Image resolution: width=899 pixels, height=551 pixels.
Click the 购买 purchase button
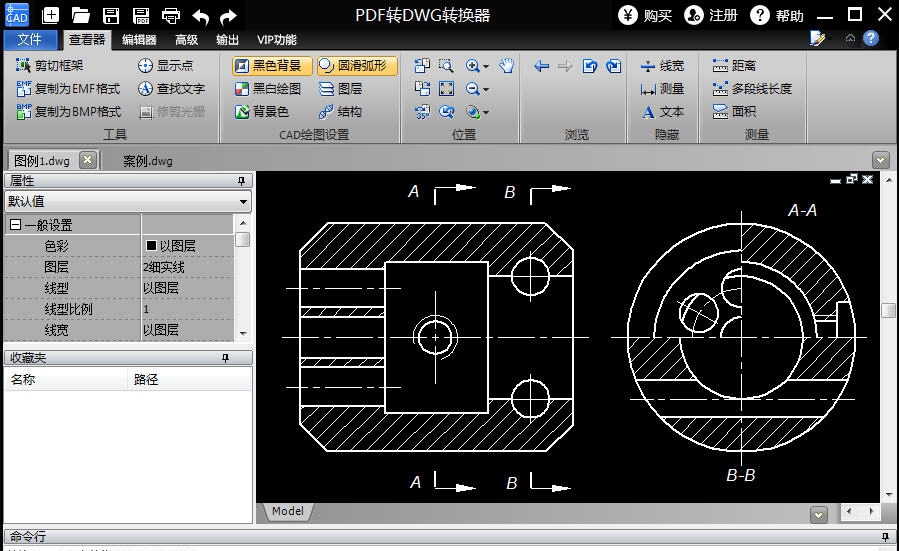646,15
